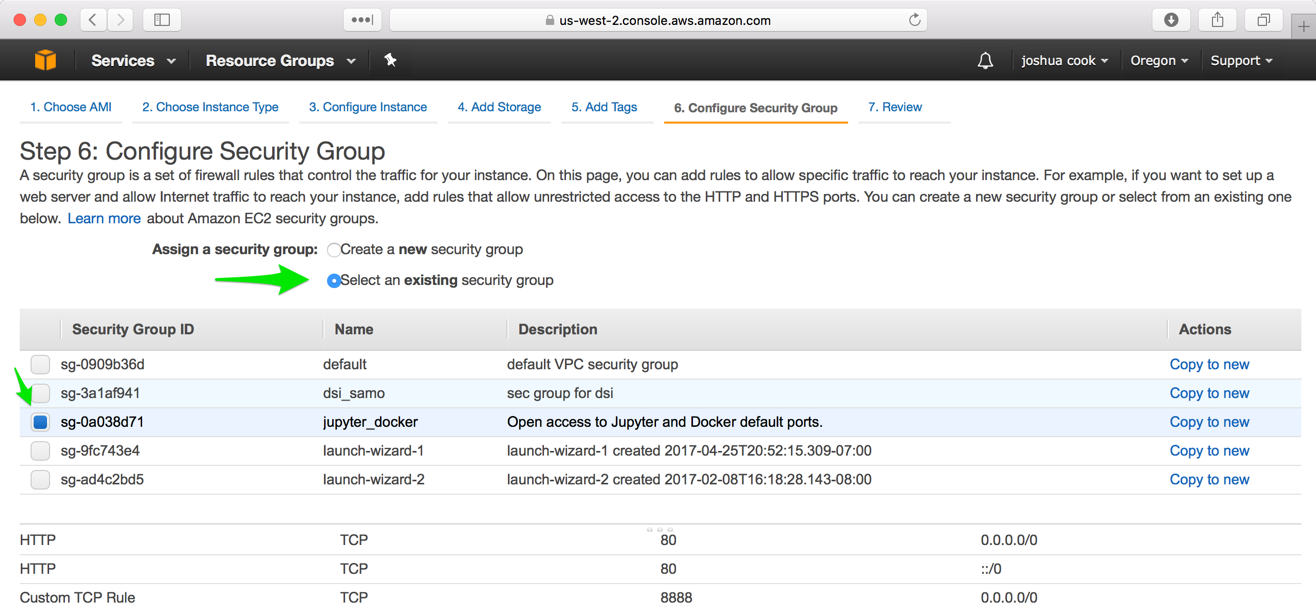Go to step 3 Configure Instance

click(x=368, y=107)
